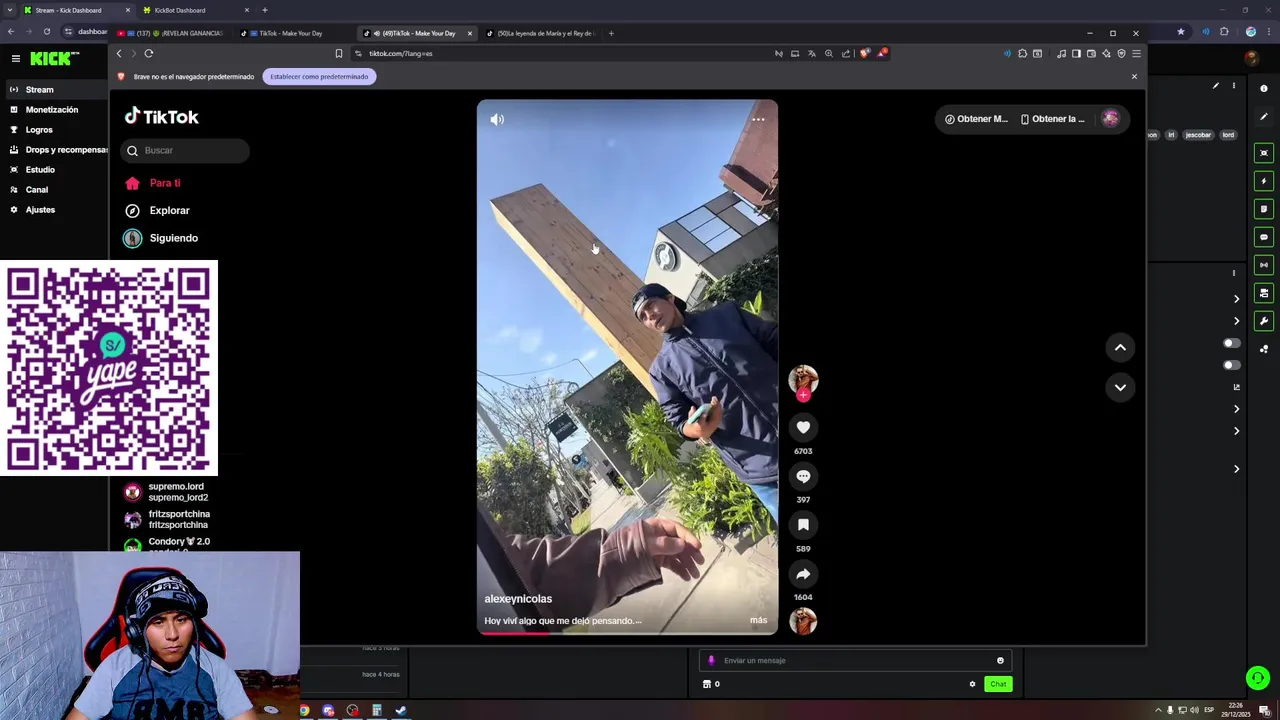Open Brave hamburger menu
Screen dimensions: 1280x720
tap(1136, 53)
